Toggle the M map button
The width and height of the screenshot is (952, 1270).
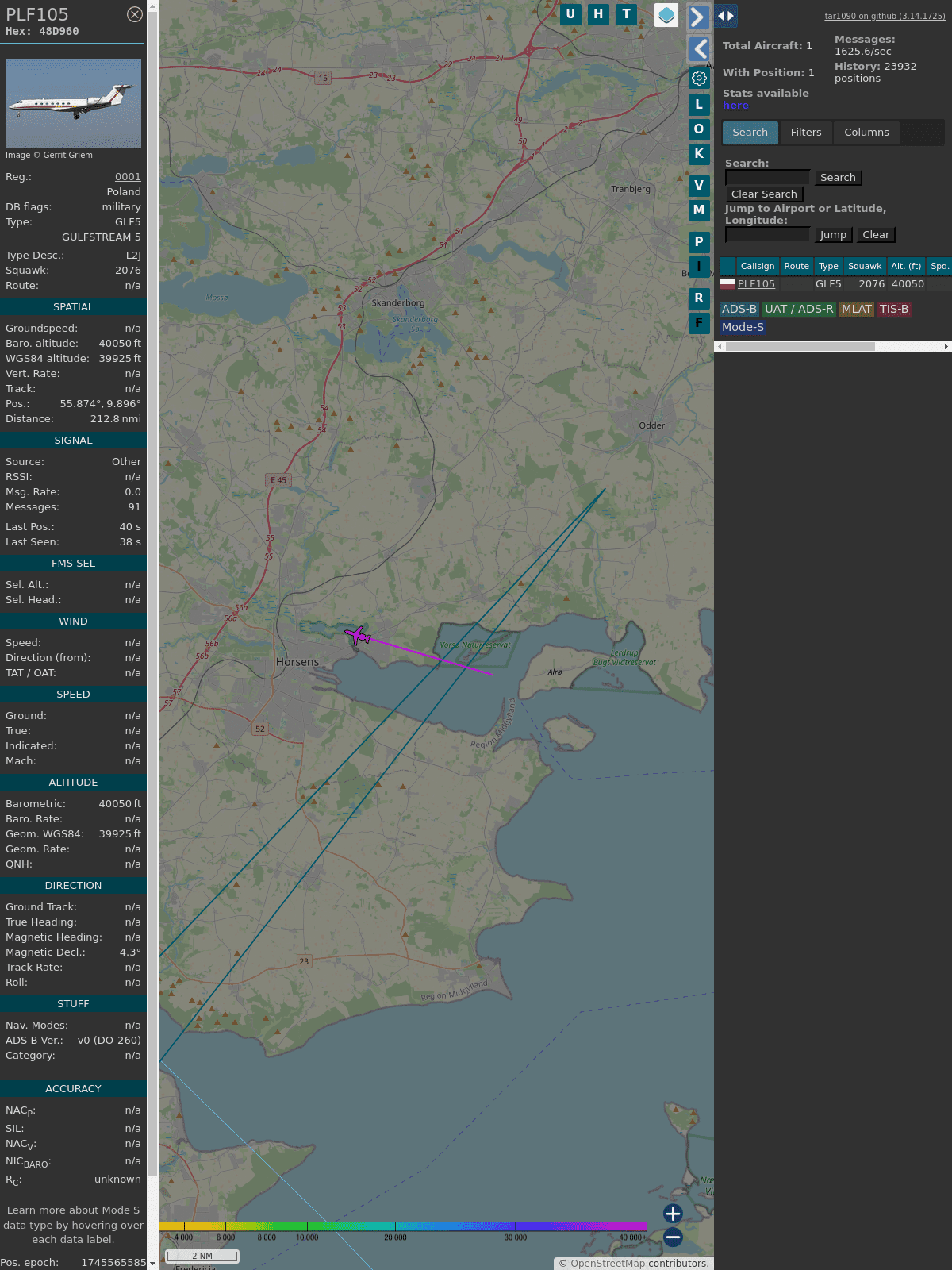[699, 210]
